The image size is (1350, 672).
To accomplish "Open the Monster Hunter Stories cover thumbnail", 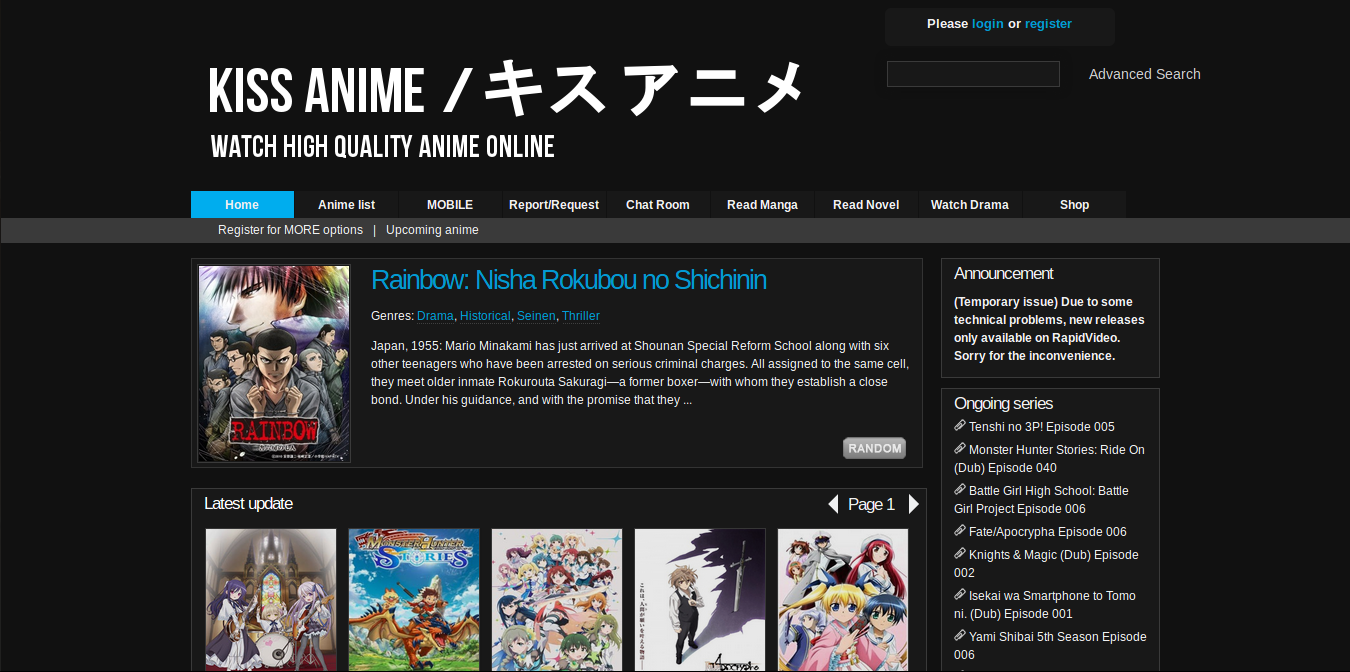I will click(414, 600).
